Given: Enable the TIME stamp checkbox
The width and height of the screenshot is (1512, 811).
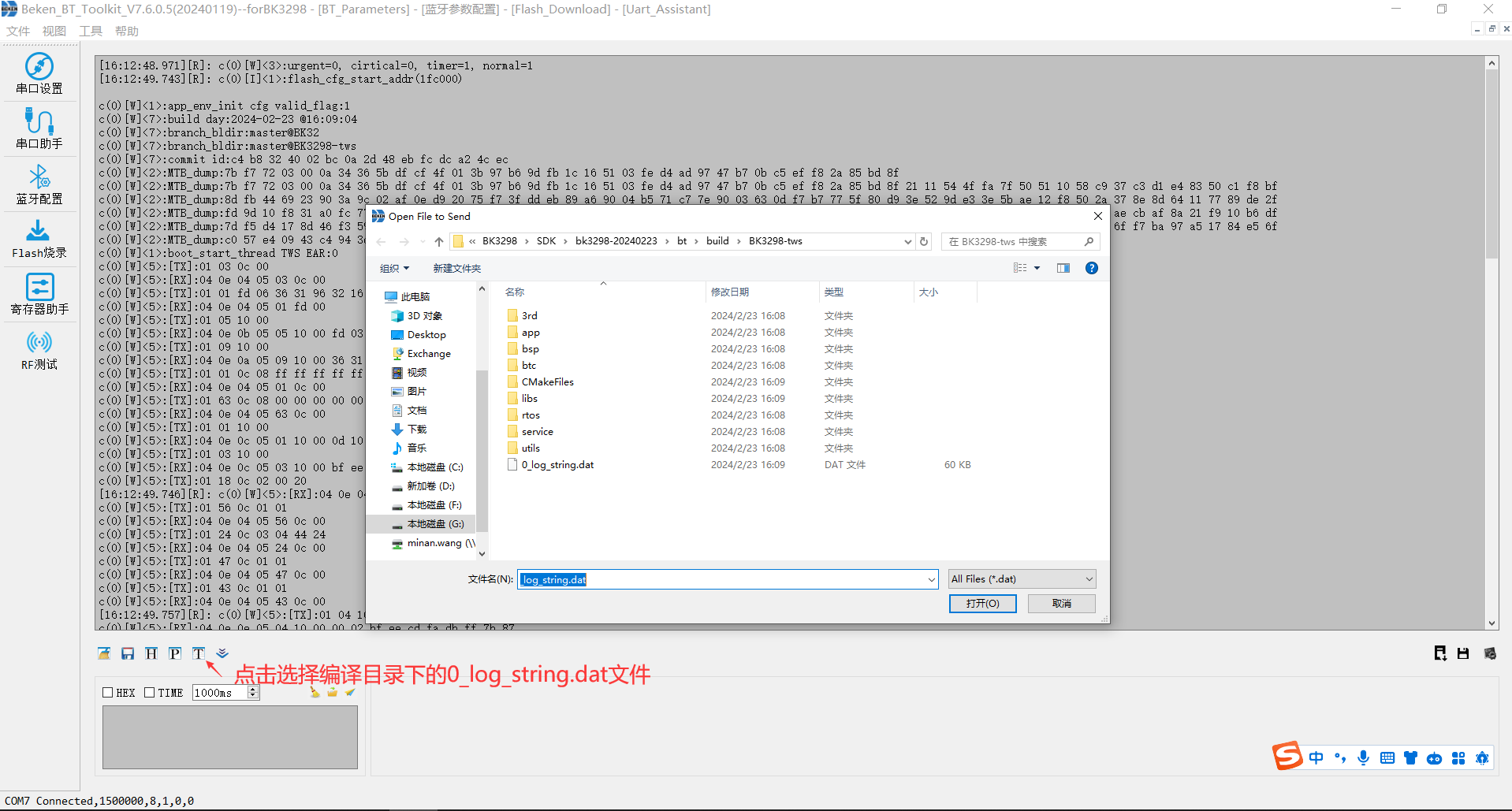Looking at the screenshot, I should 150,692.
